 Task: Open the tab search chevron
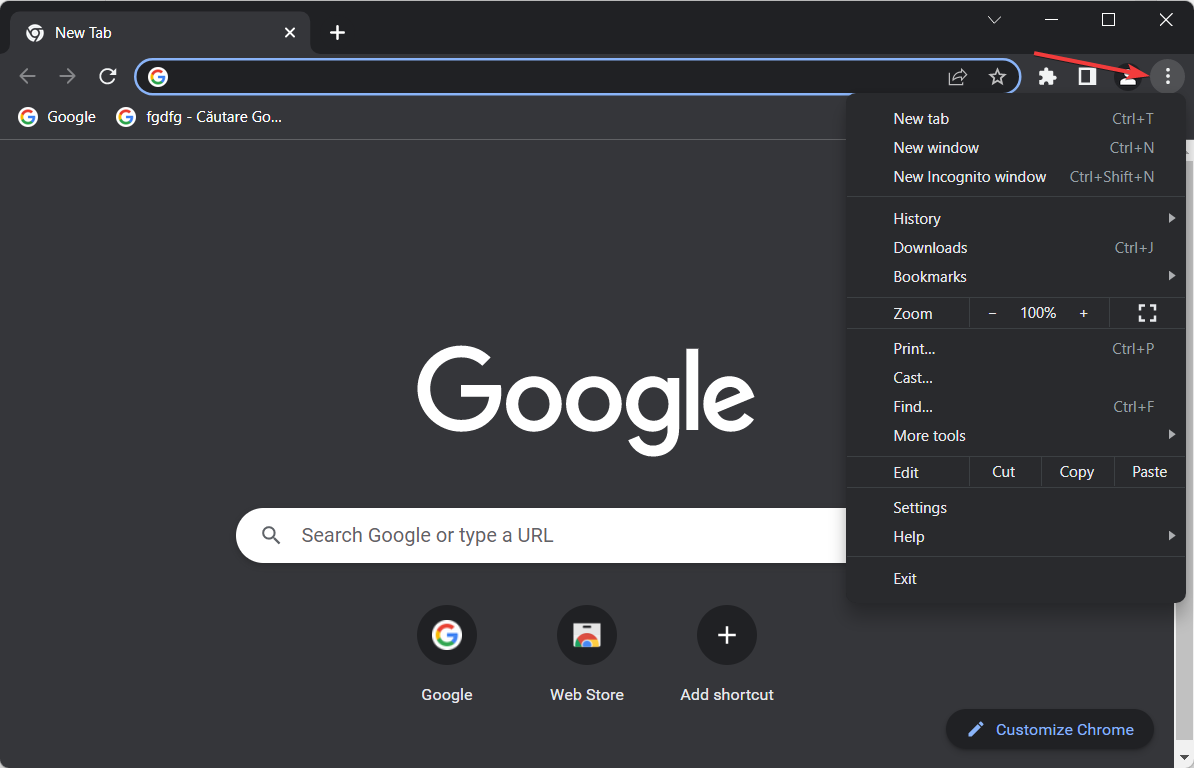[994, 20]
